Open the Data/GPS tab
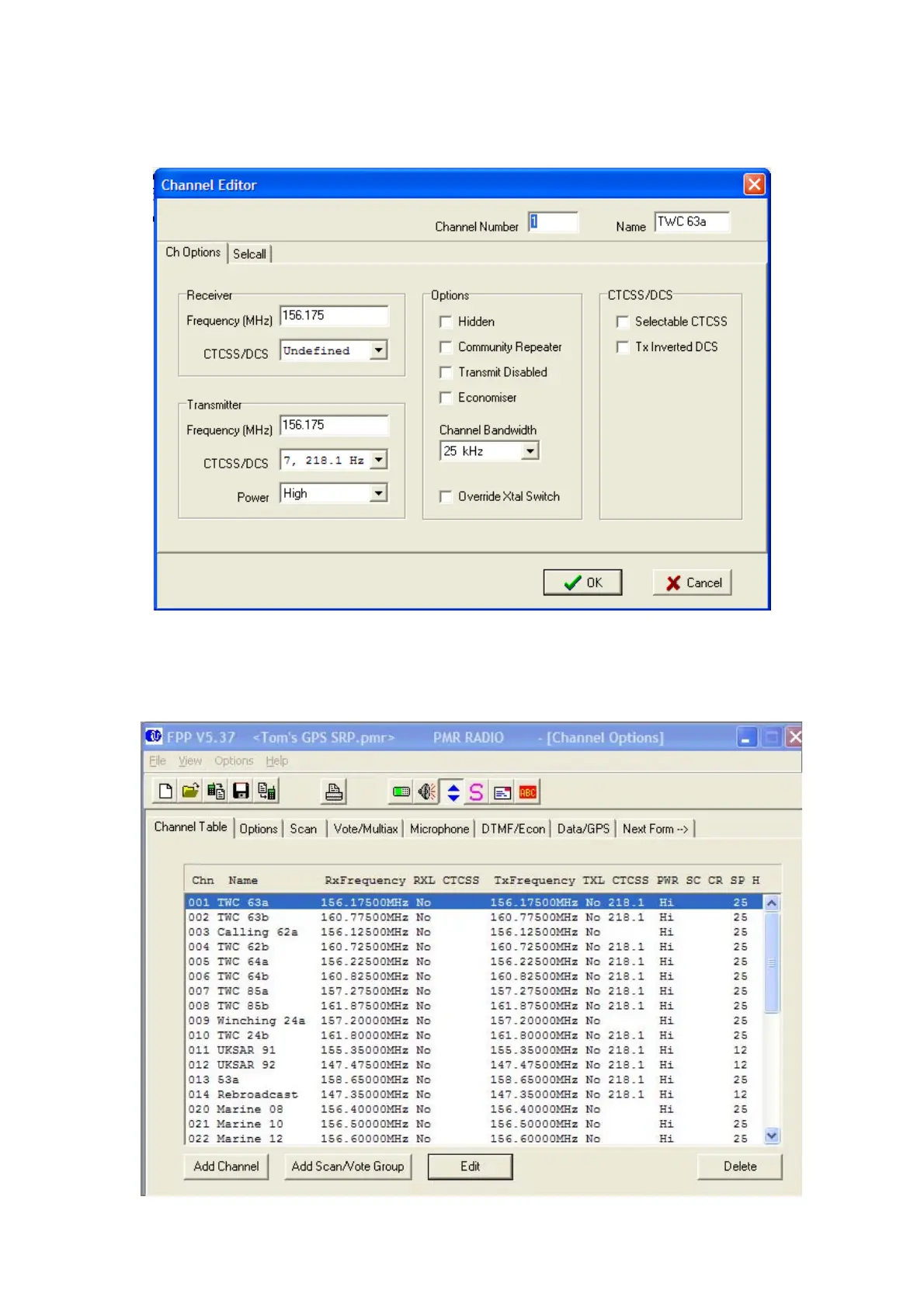The width and height of the screenshot is (924, 1308). [x=583, y=829]
